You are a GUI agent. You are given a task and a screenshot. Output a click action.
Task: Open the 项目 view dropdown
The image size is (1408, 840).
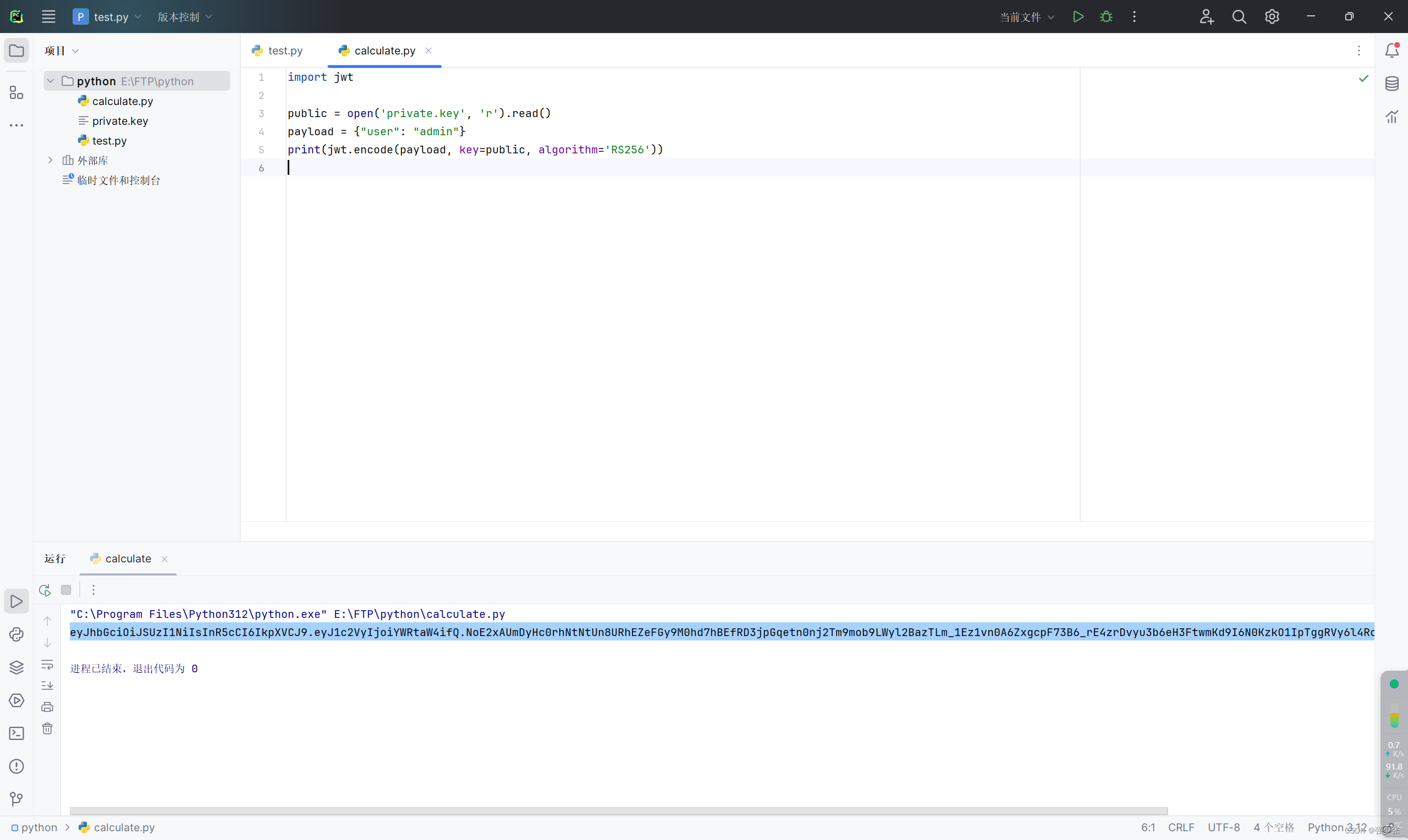(61, 51)
